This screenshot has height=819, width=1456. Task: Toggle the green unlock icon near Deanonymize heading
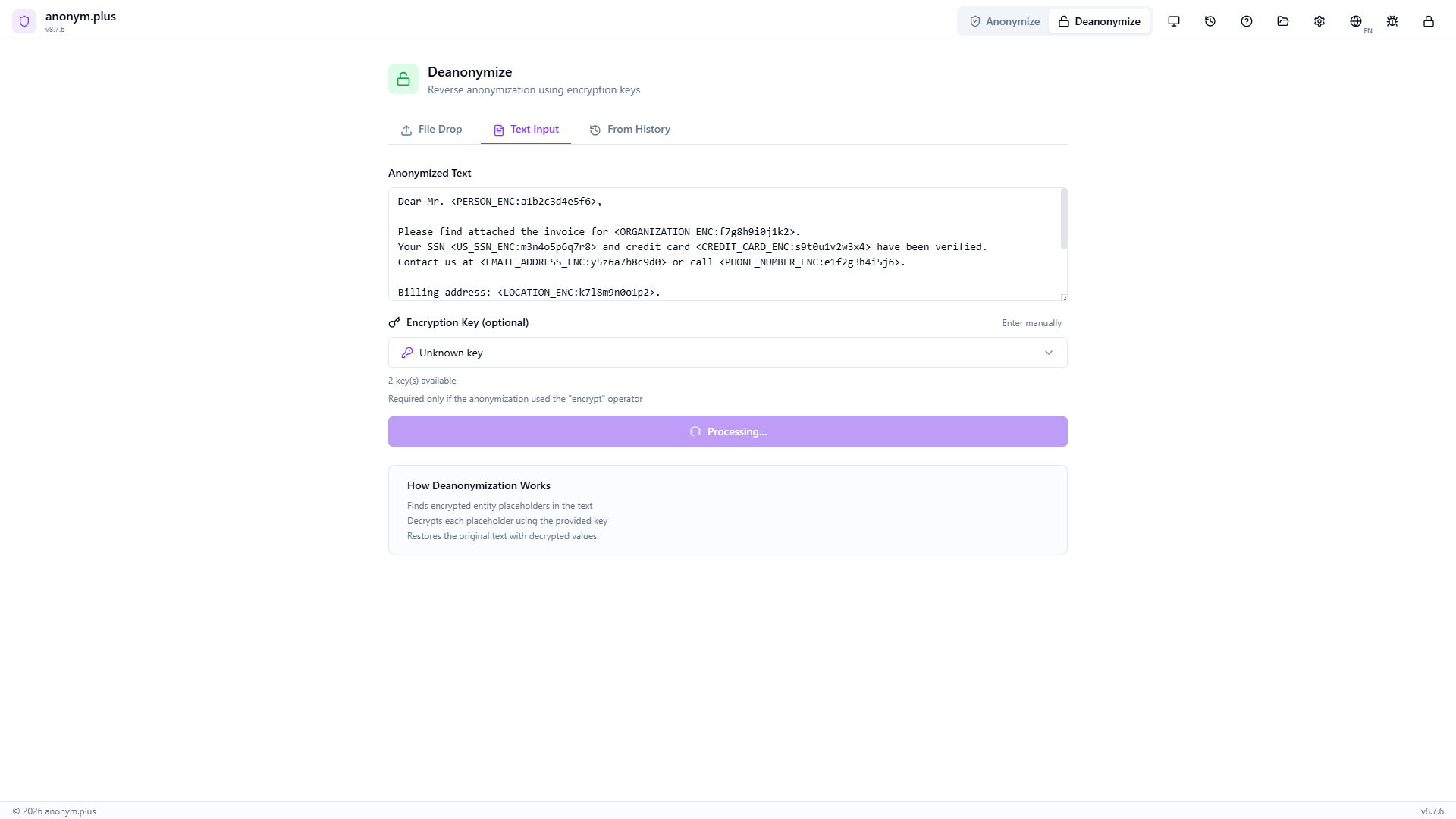point(403,78)
